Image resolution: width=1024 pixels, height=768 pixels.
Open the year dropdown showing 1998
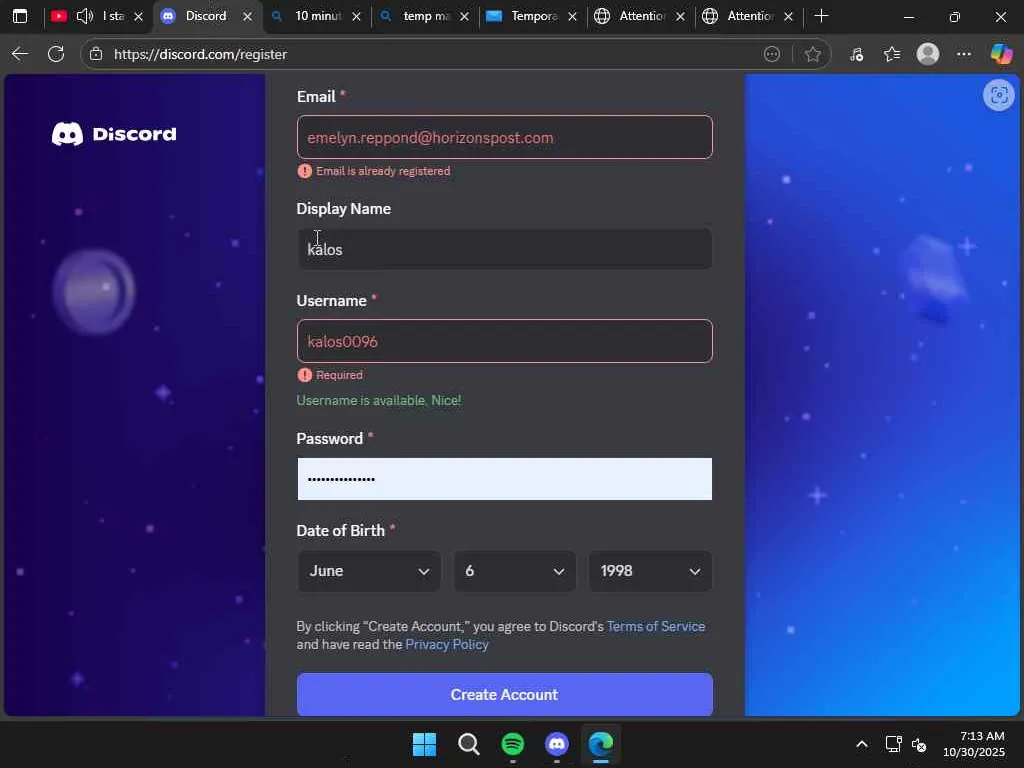coord(650,571)
